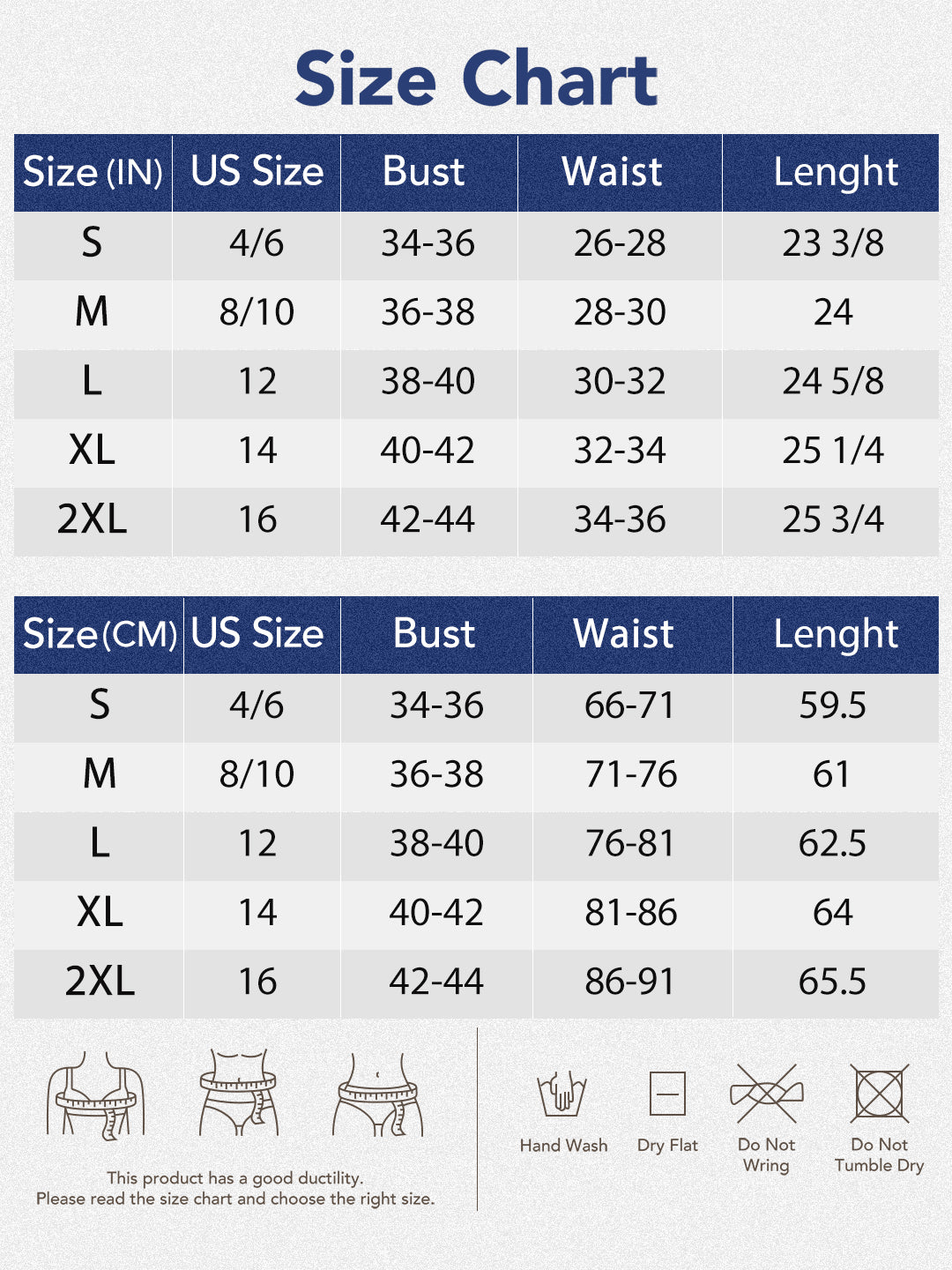
Task: Click the Do Not Wring icon
Action: [767, 1094]
